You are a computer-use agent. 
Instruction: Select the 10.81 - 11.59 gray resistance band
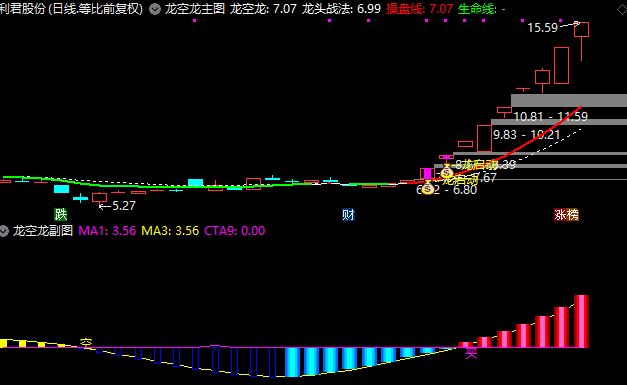[x=569, y=100]
